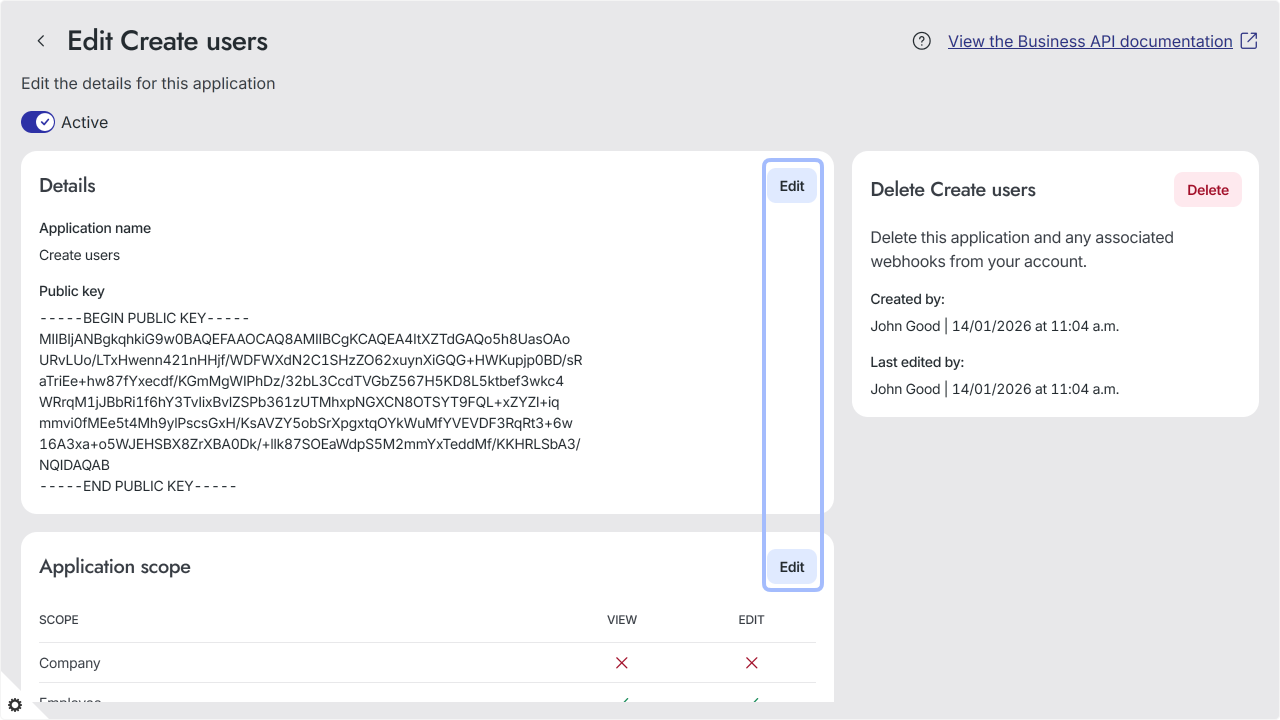Image resolution: width=1280 pixels, height=720 pixels.
Task: Toggle the Active switch off
Action: (x=38, y=122)
